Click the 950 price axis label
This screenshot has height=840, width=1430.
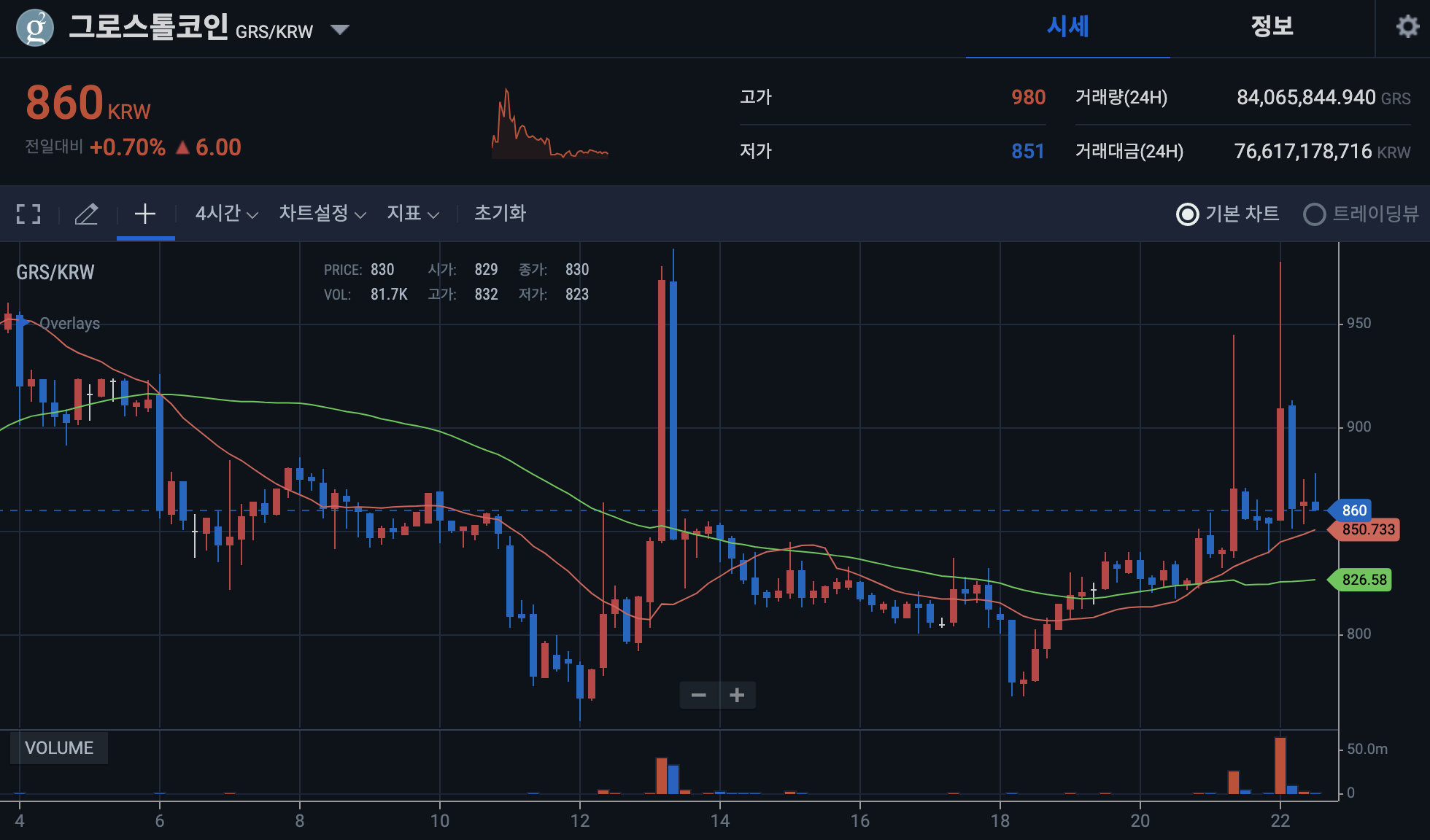pyautogui.click(x=1358, y=323)
